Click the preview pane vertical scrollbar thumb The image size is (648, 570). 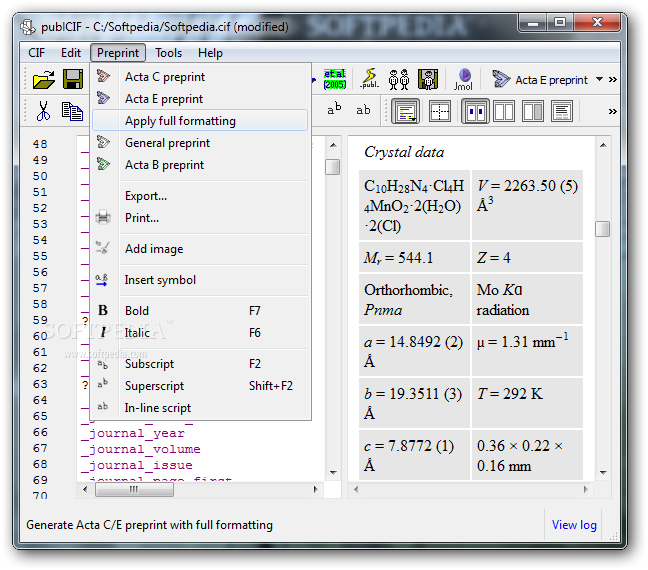[603, 229]
